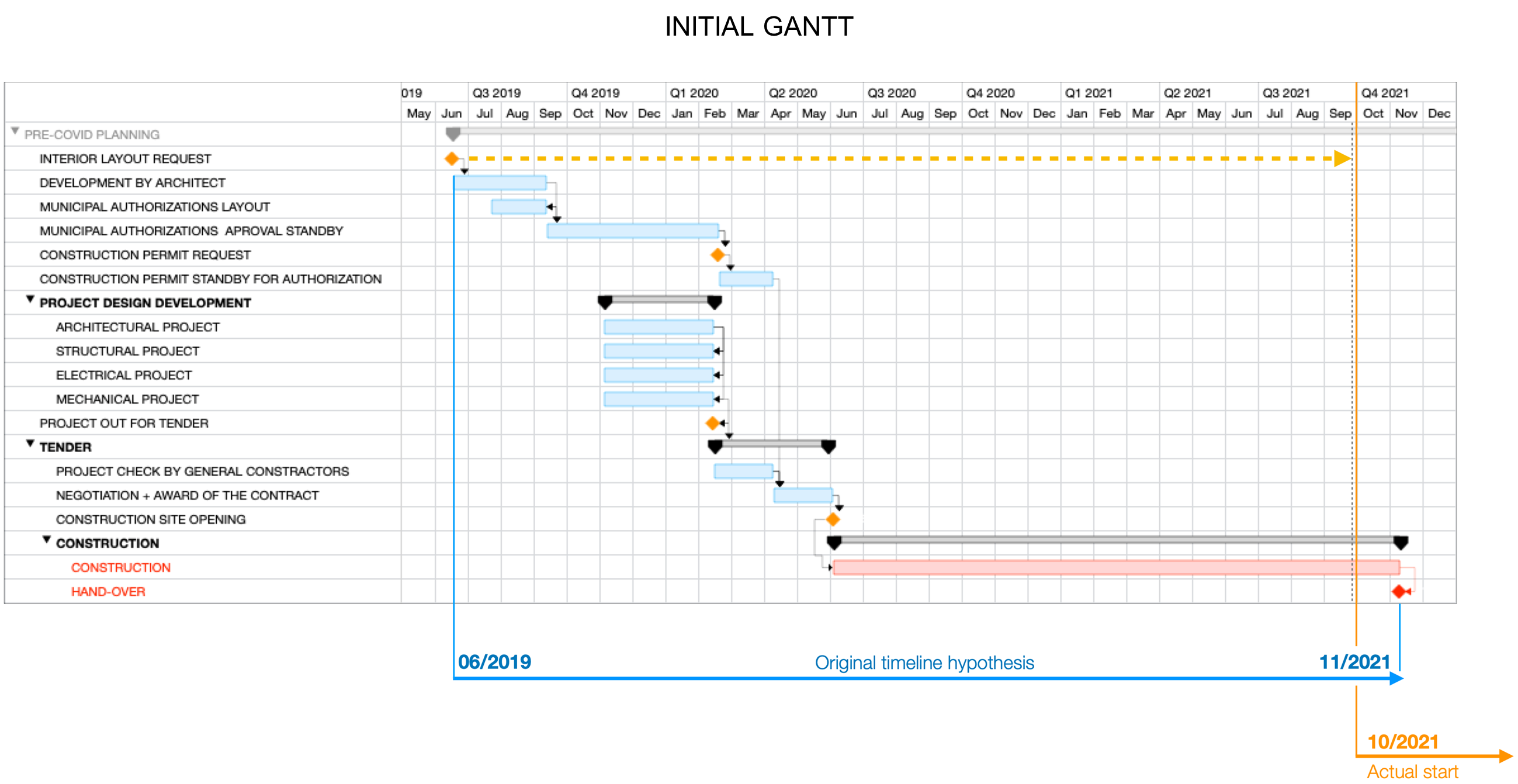Select the Project Design Development summary bar
Viewport: 1518px width, 784px height.
tap(659, 300)
